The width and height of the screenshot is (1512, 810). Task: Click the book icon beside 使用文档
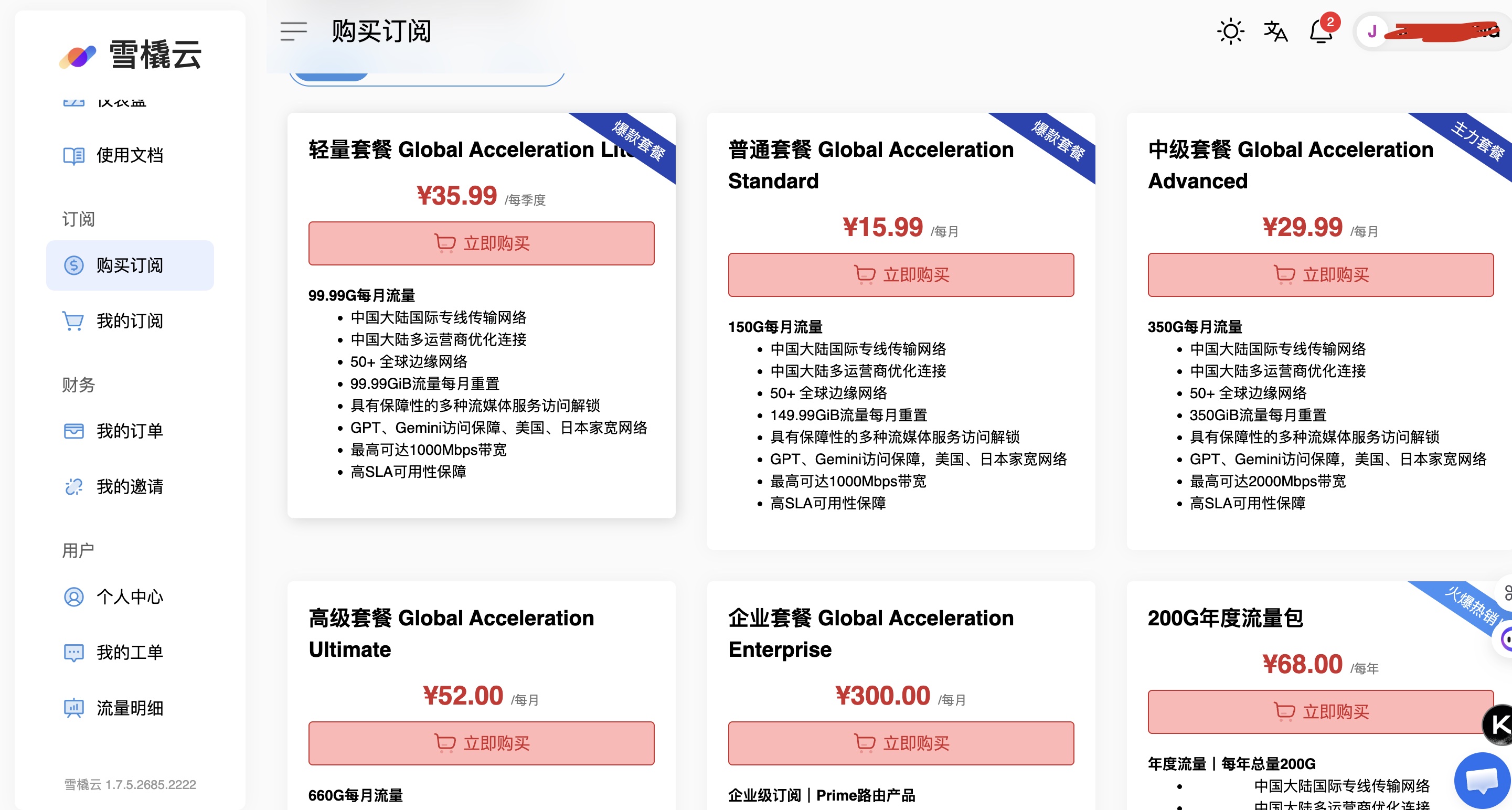[x=74, y=155]
